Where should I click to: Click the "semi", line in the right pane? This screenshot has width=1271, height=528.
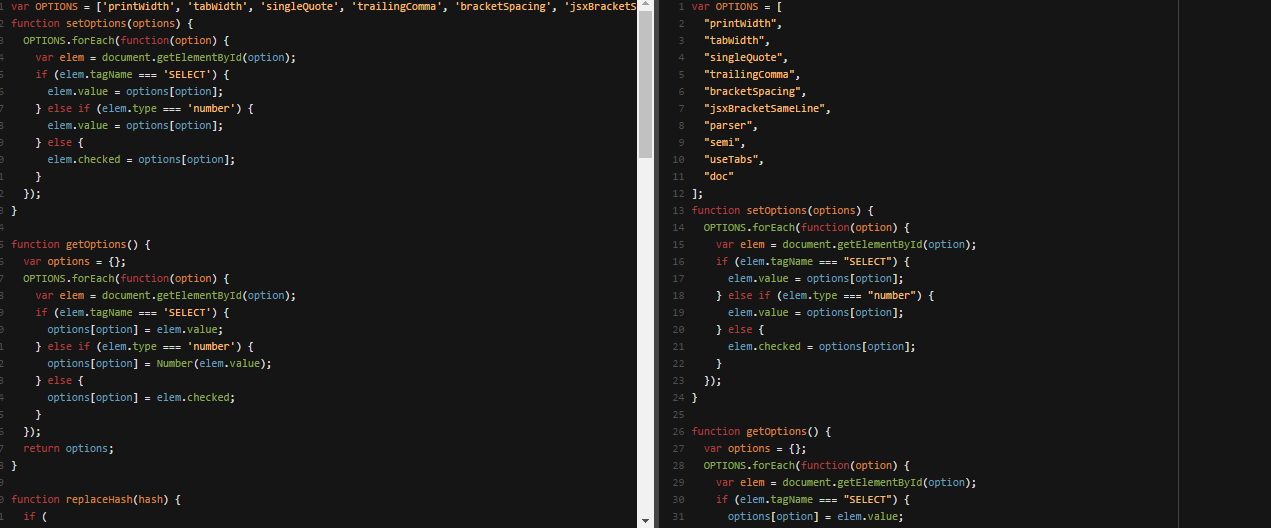[x=725, y=142]
